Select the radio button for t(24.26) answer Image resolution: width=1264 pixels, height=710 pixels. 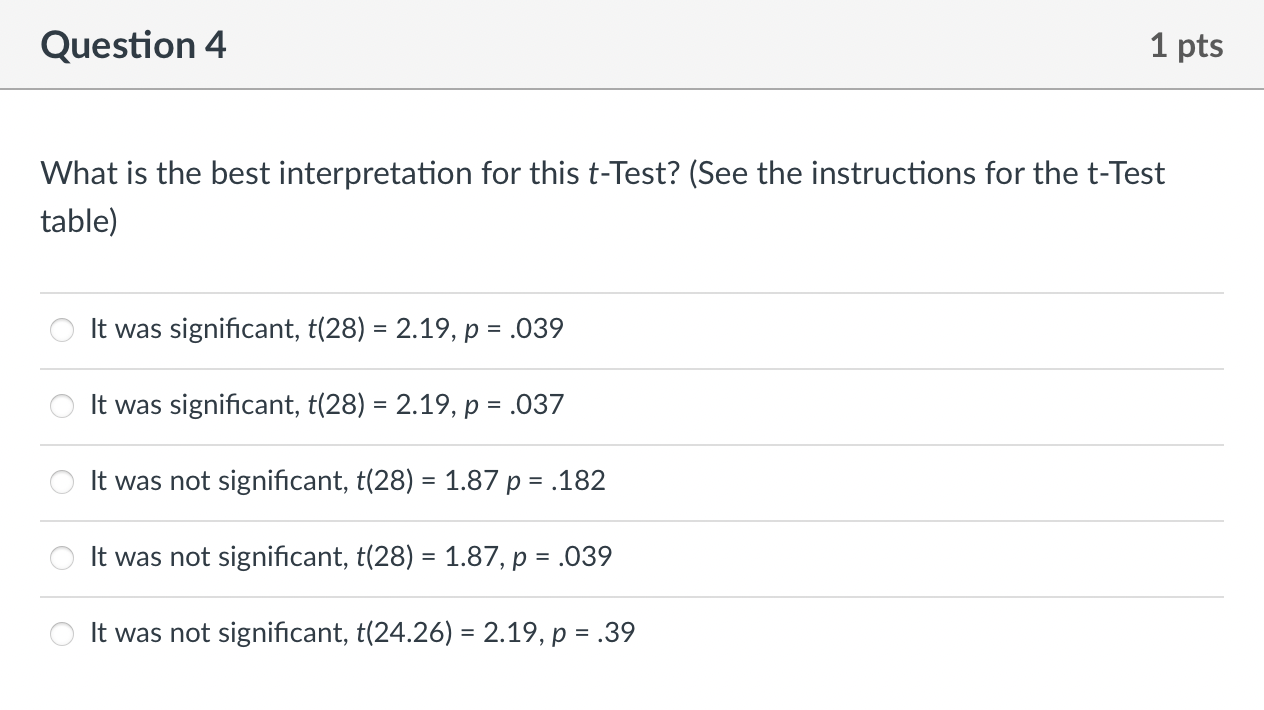[x=62, y=634]
